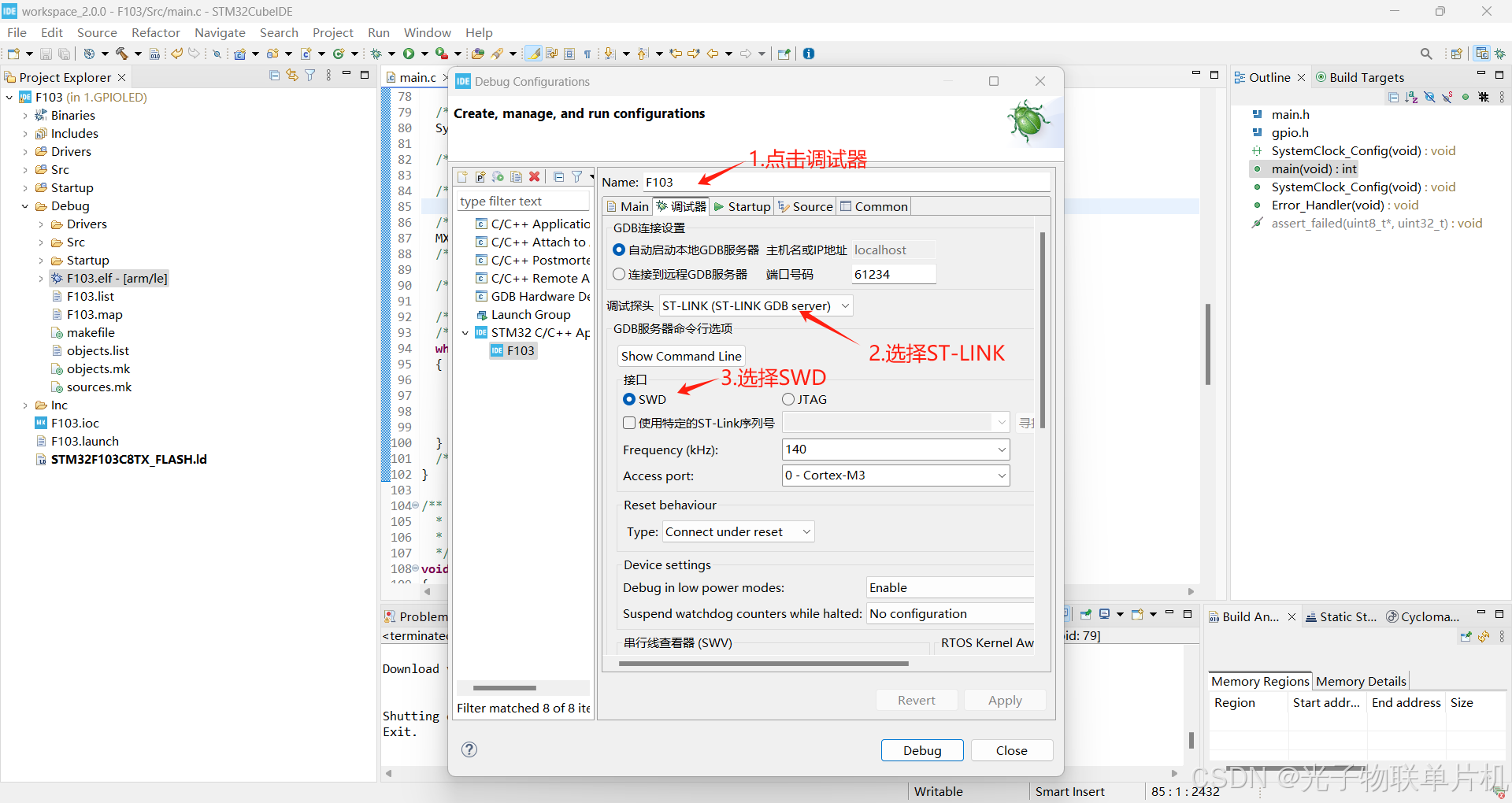This screenshot has height=803, width=1512.
Task: Click the Last Edit Location arrow icon
Action: click(x=676, y=54)
